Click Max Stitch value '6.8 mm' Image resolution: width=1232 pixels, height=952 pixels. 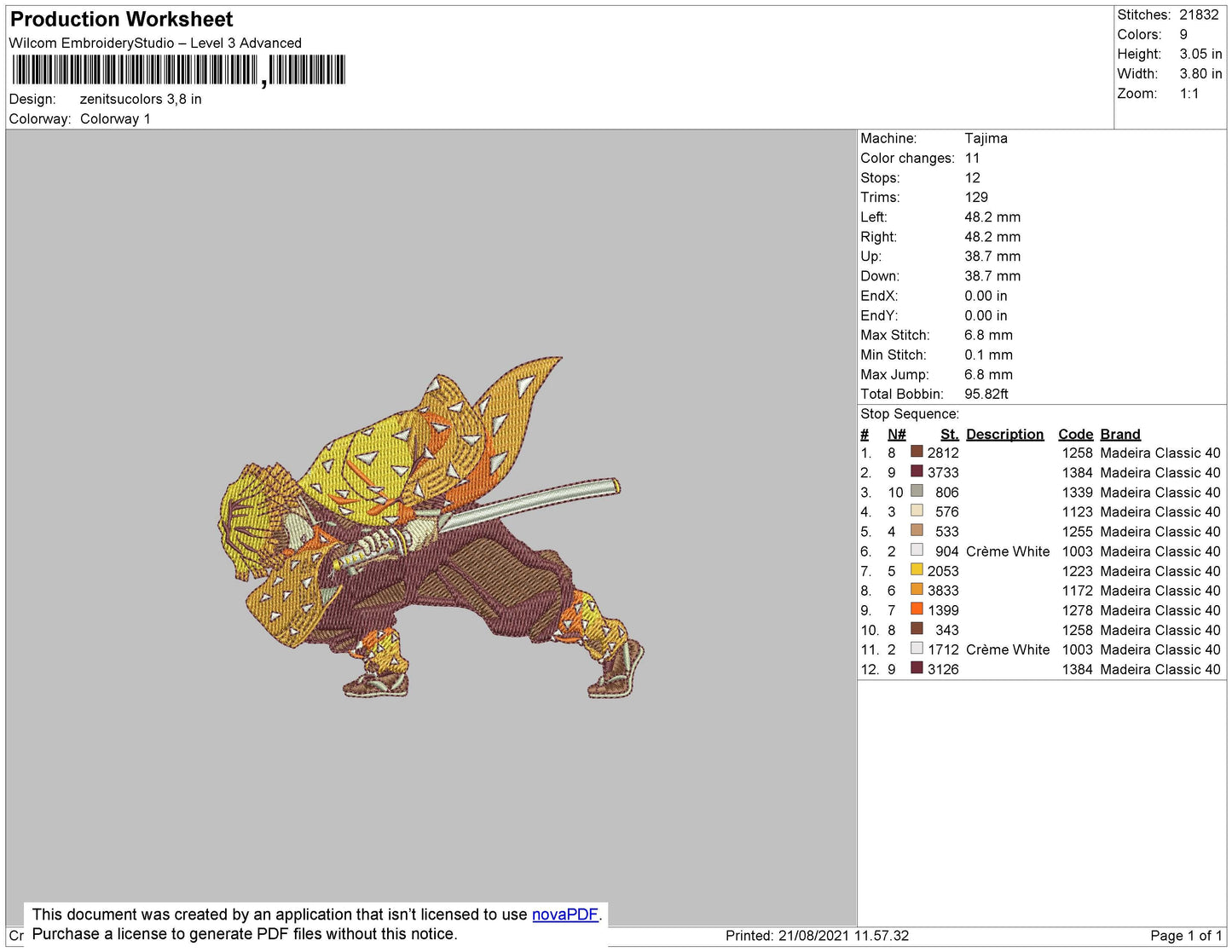[x=988, y=335]
